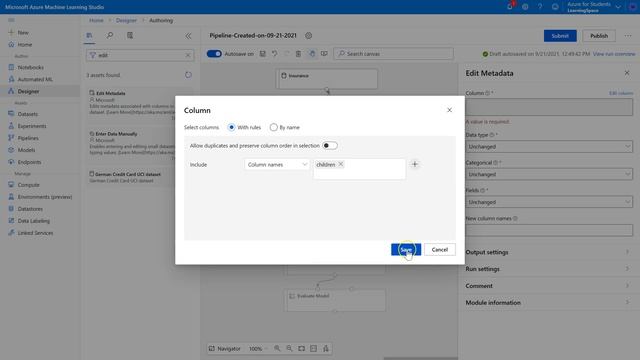Click the Designer breadcrumb link

pos(126,20)
